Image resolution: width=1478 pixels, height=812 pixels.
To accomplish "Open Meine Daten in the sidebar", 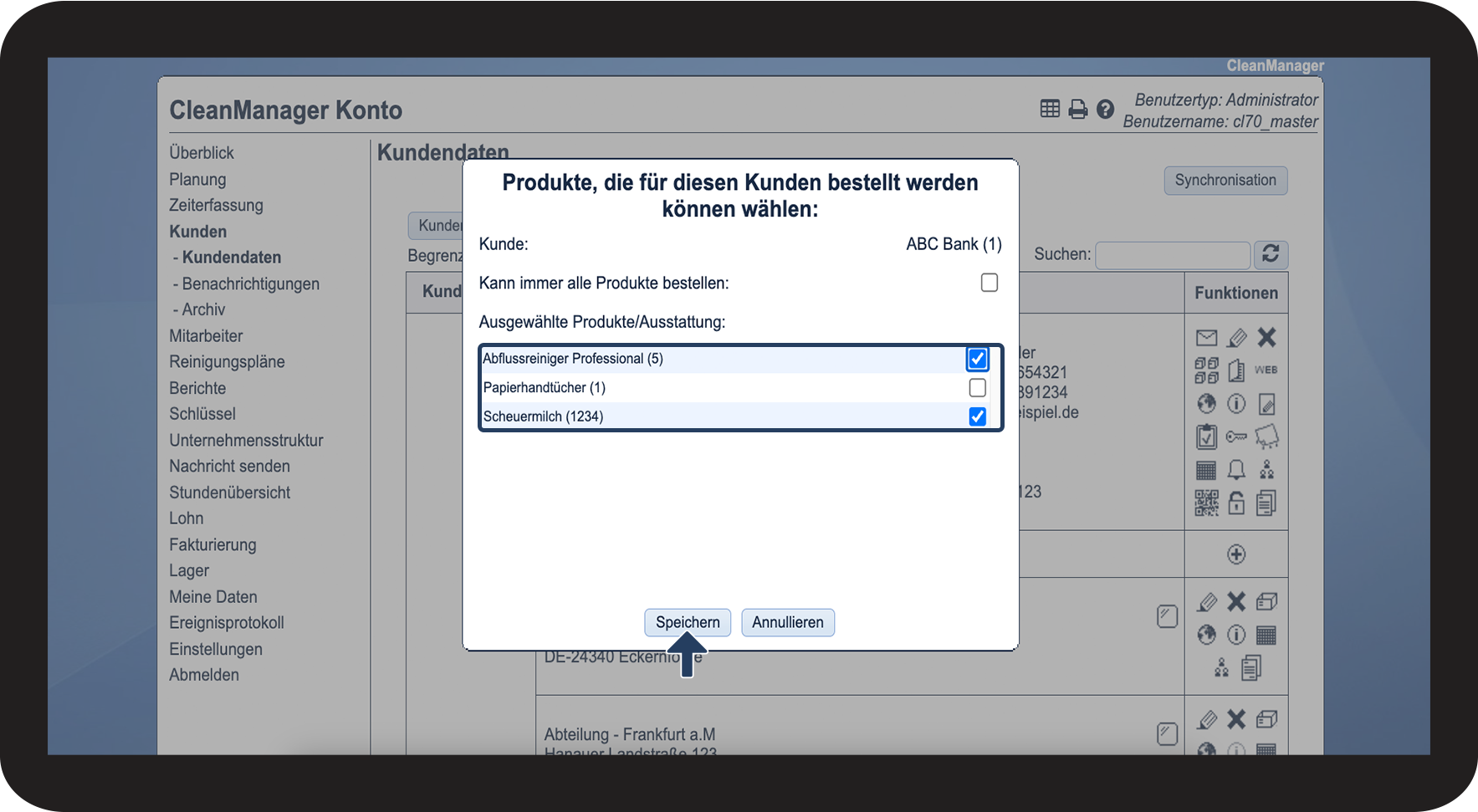I will [213, 597].
